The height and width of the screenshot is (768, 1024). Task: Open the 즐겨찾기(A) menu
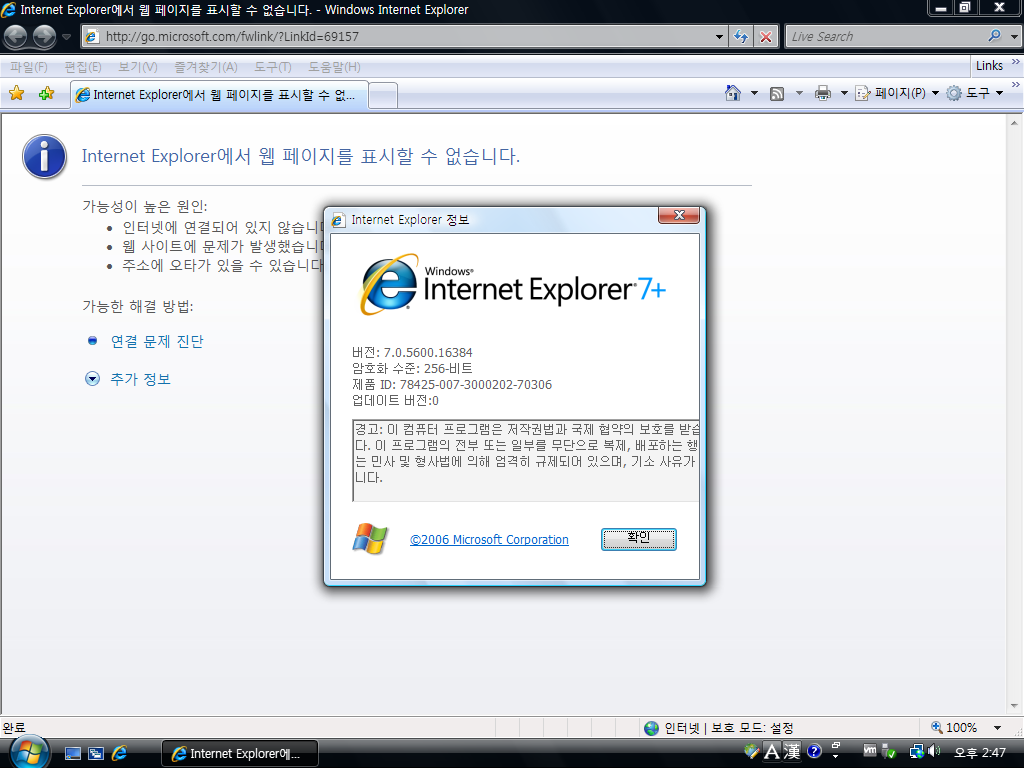pos(206,67)
